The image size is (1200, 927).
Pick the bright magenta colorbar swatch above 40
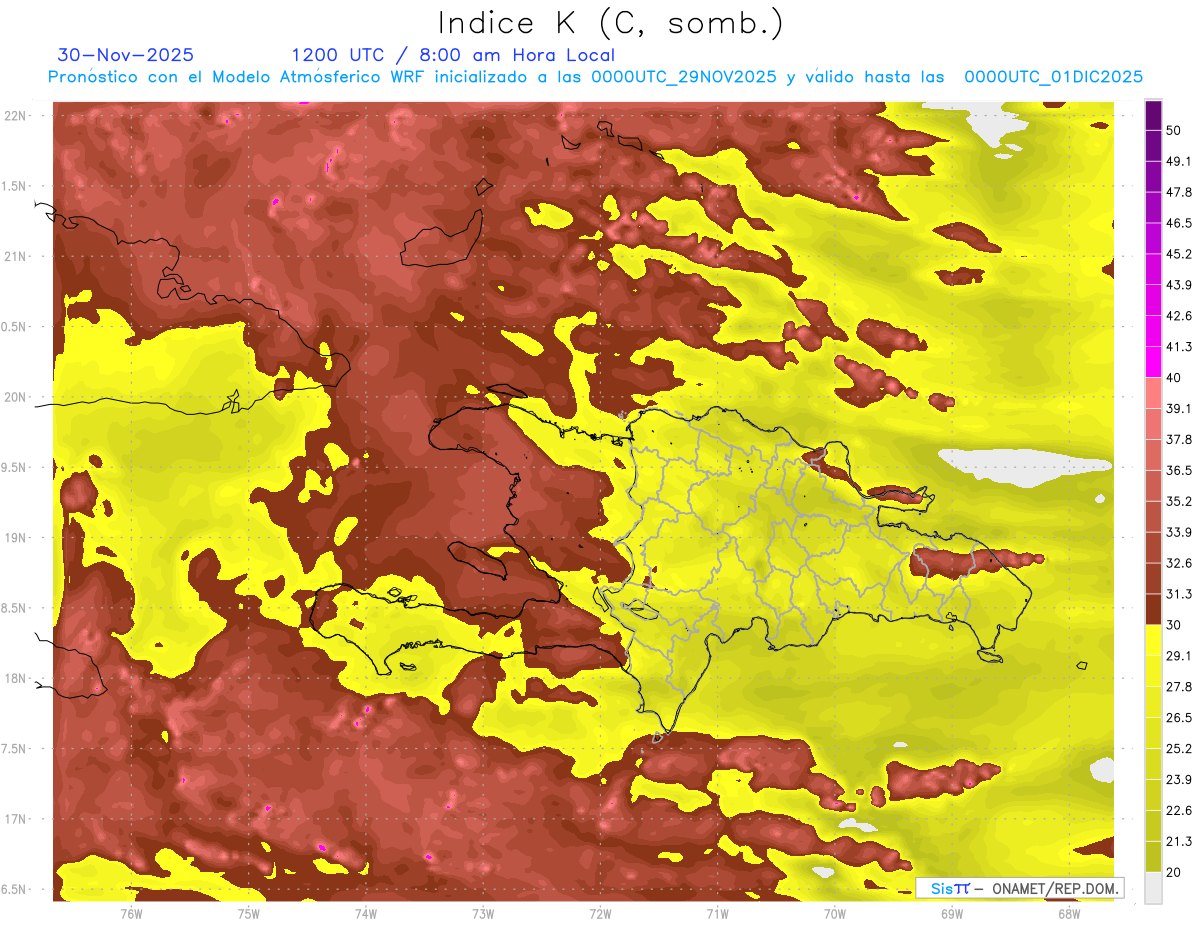click(x=1153, y=361)
